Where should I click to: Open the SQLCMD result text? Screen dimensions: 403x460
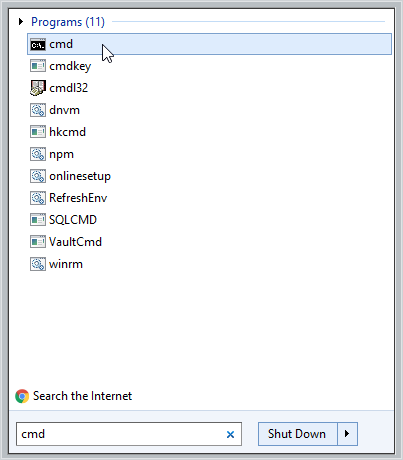pyautogui.click(x=73, y=220)
